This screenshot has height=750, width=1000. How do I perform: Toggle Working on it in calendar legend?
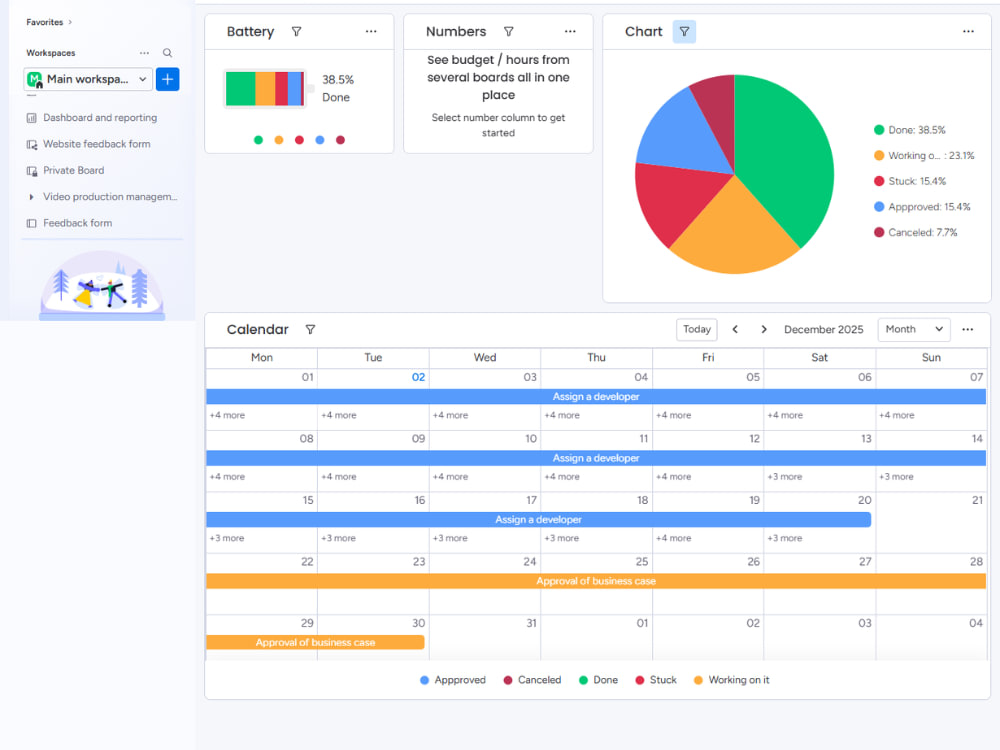point(732,680)
